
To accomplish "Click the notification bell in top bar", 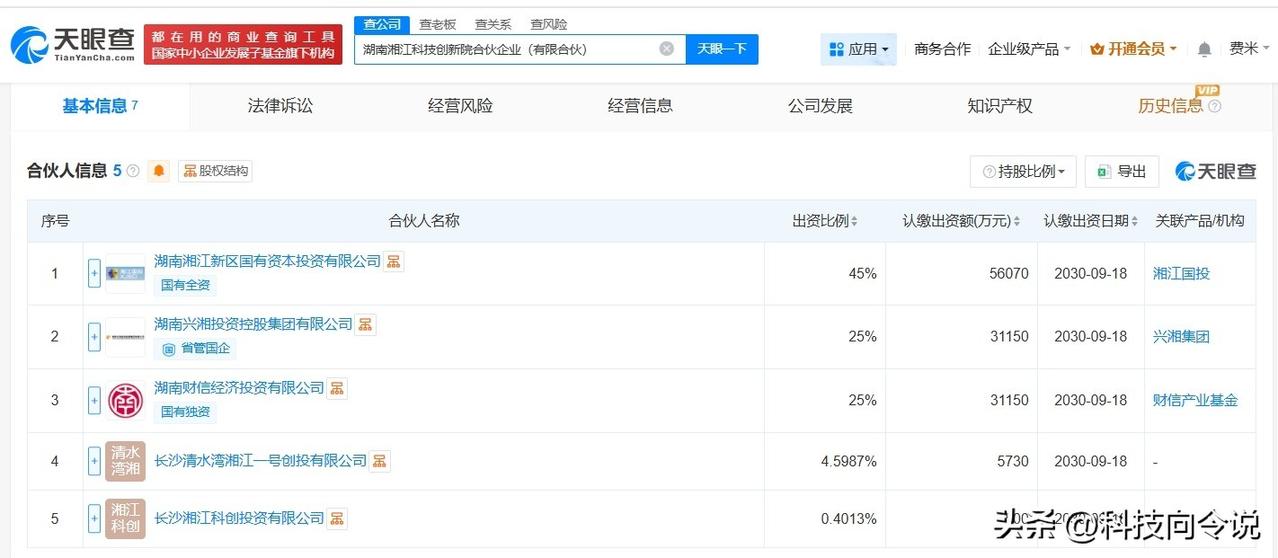I will point(1204,49).
